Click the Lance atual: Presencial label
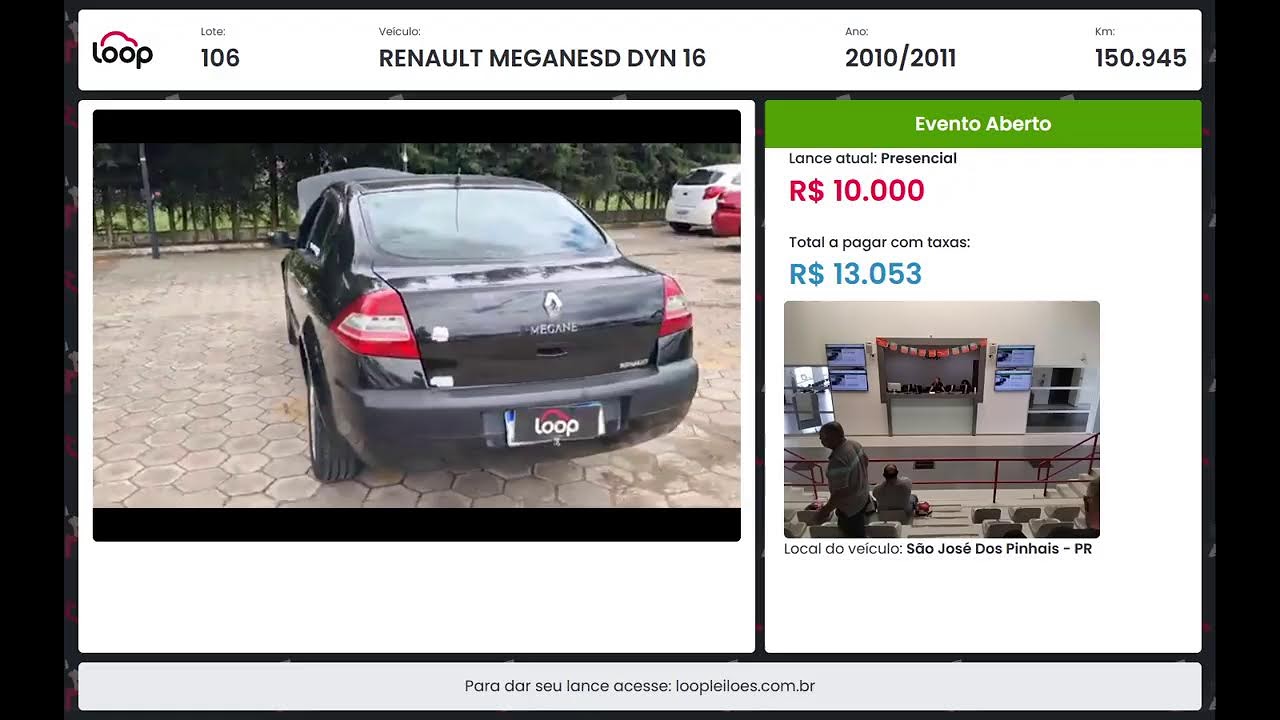The height and width of the screenshot is (720, 1280). (872, 158)
